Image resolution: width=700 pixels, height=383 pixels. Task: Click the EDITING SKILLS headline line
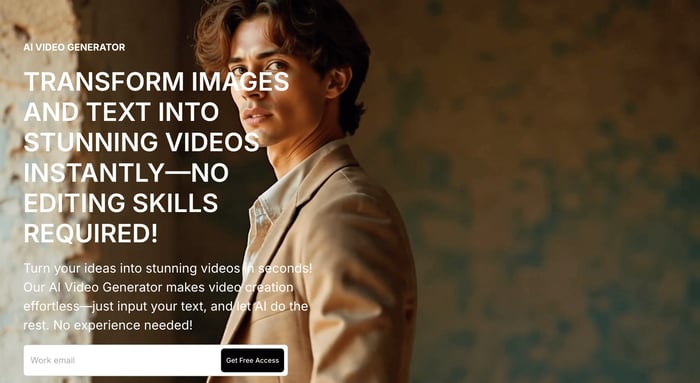point(121,203)
